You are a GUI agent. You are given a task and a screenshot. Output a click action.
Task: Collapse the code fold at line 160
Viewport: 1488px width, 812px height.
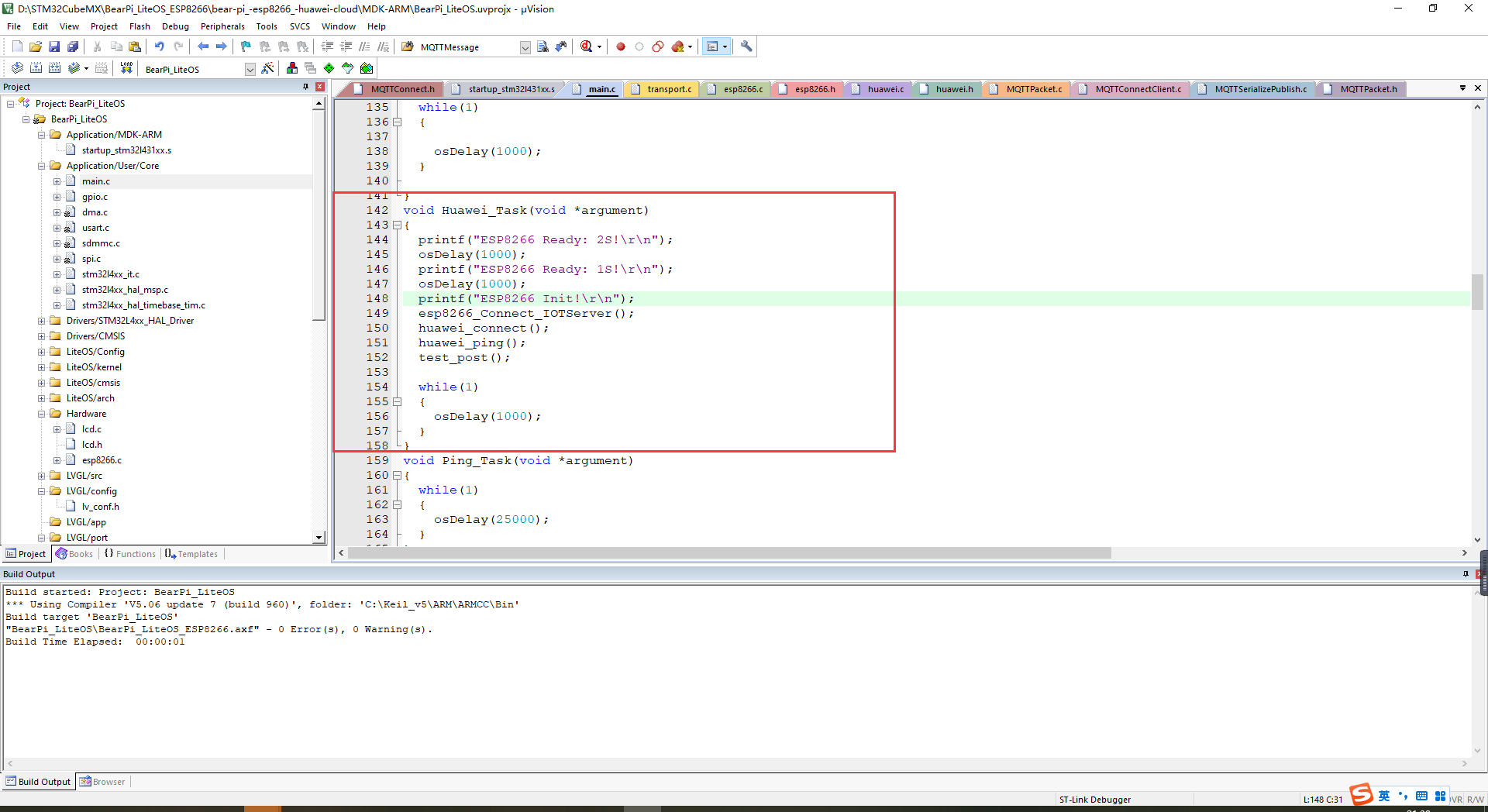pyautogui.click(x=397, y=476)
